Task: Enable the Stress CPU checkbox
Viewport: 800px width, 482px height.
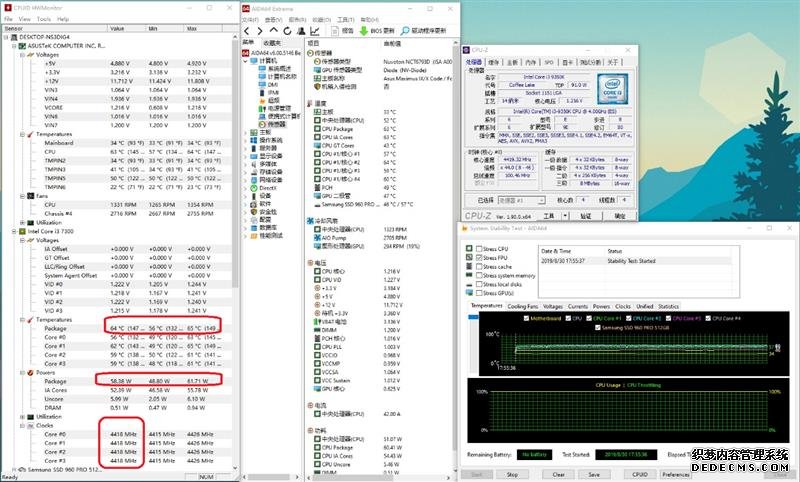Action: click(x=479, y=249)
